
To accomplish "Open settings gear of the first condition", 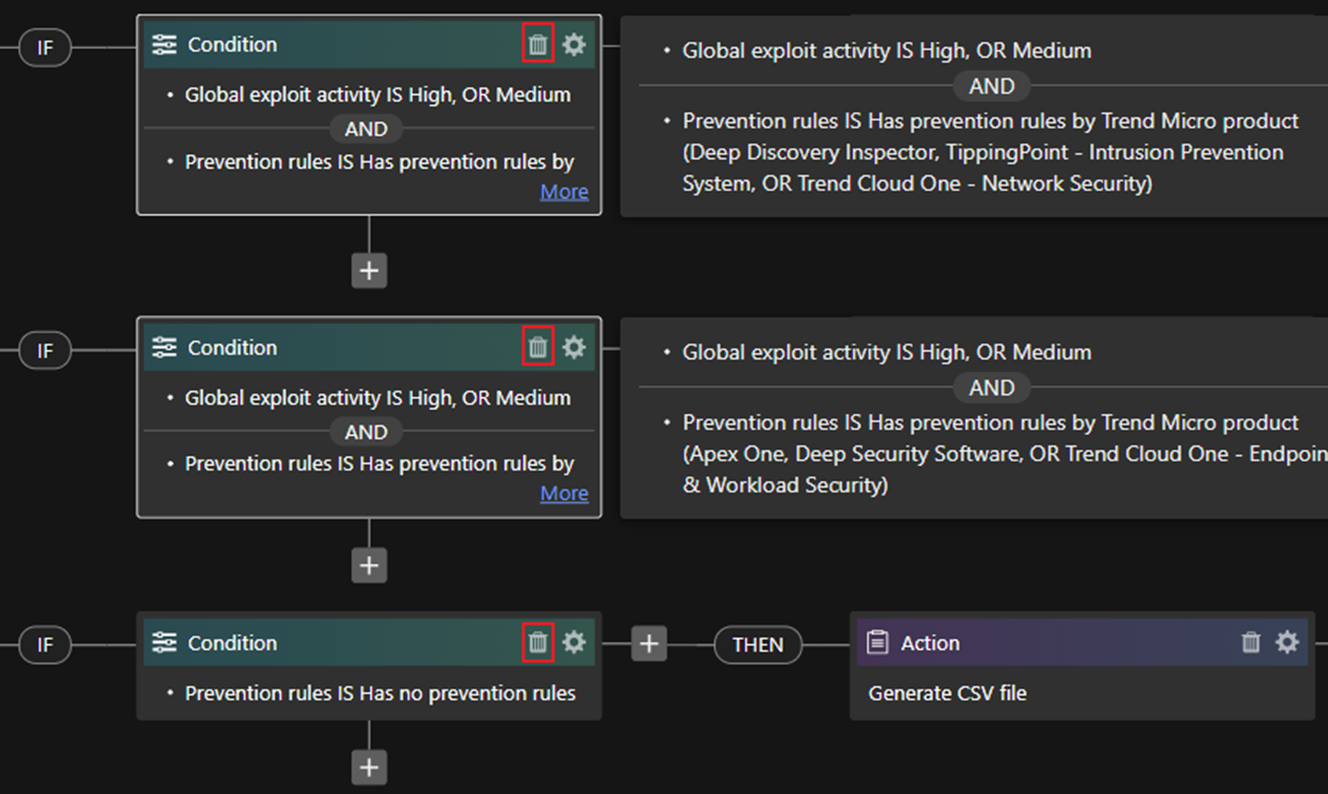I will [574, 45].
